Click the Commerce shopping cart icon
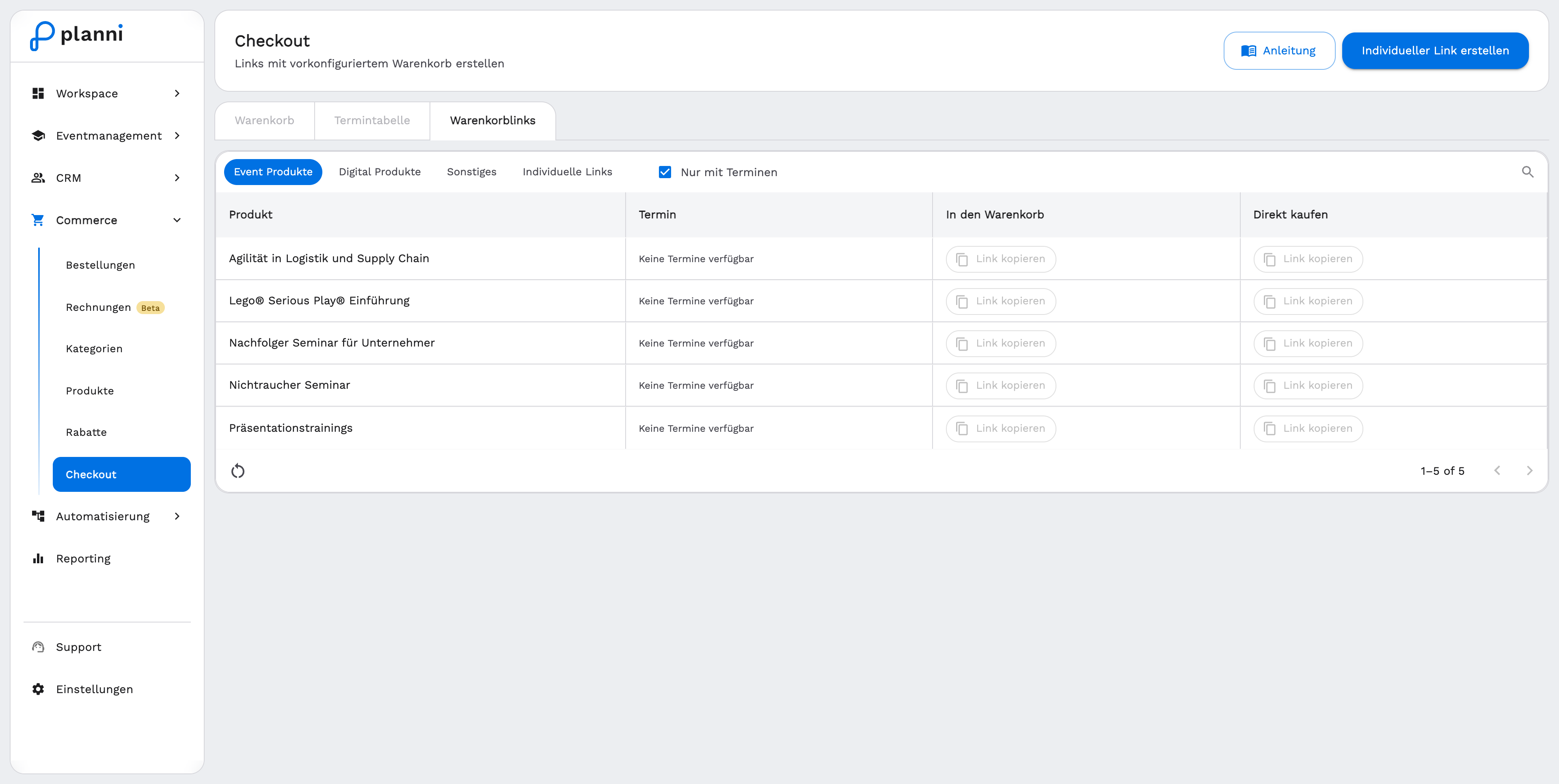Viewport: 1559px width, 784px height. [38, 220]
